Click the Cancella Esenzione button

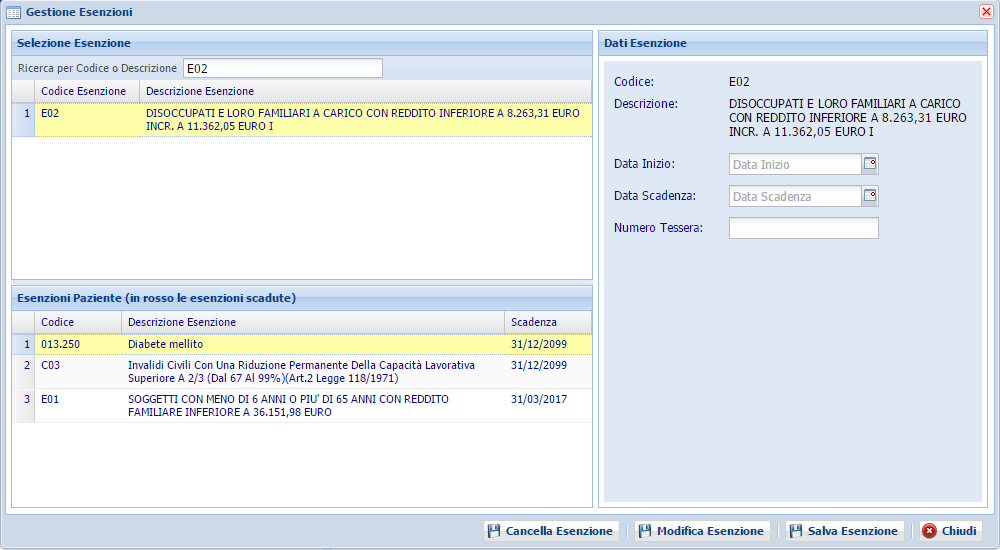(x=552, y=531)
